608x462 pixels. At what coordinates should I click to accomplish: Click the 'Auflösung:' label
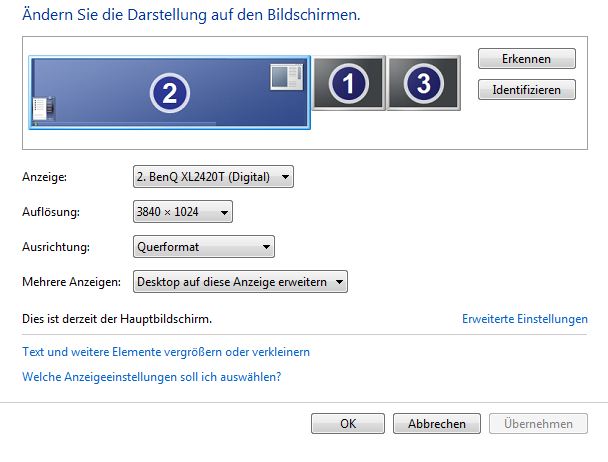[51, 212]
